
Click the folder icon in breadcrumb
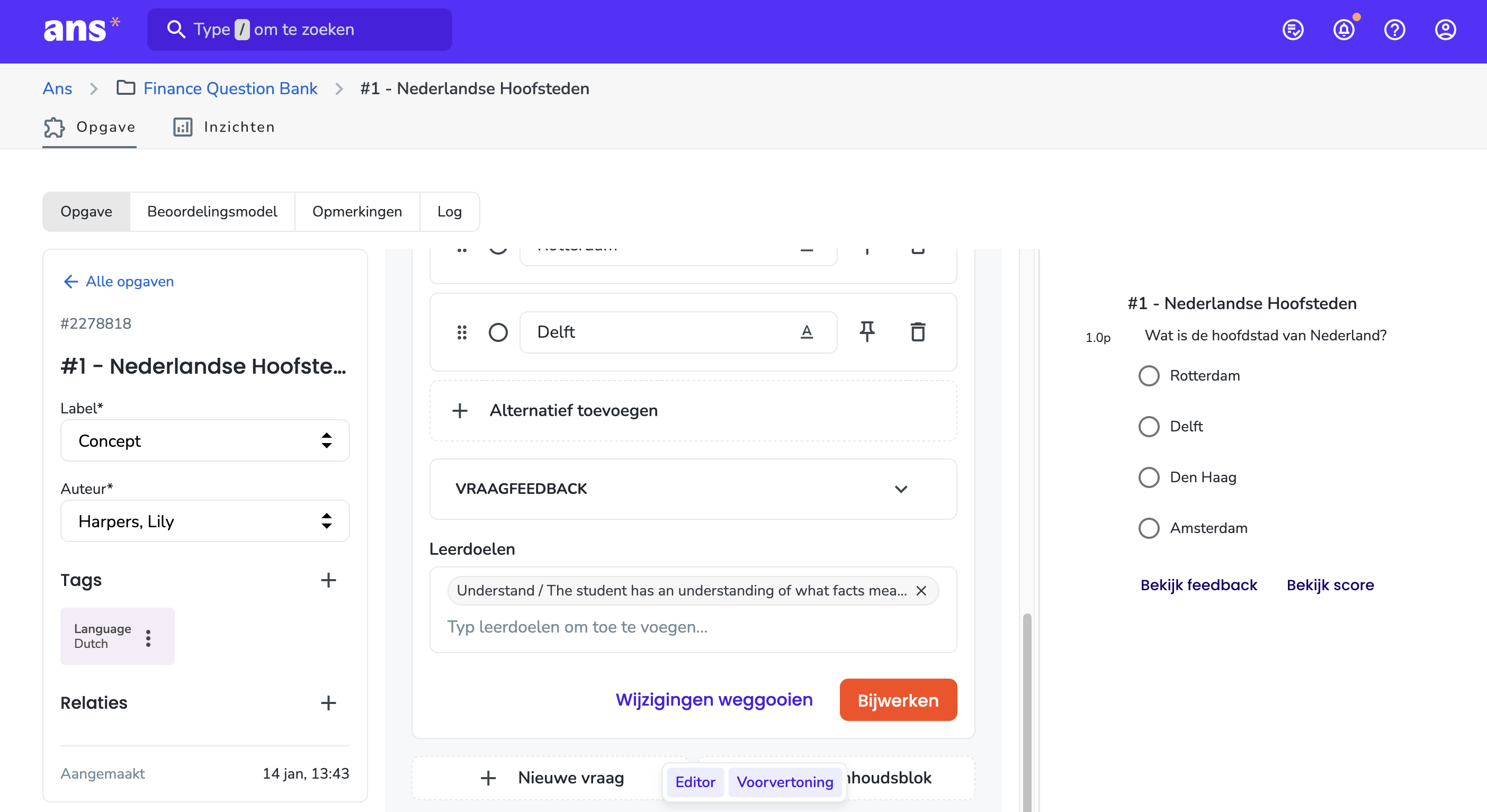tap(126, 88)
